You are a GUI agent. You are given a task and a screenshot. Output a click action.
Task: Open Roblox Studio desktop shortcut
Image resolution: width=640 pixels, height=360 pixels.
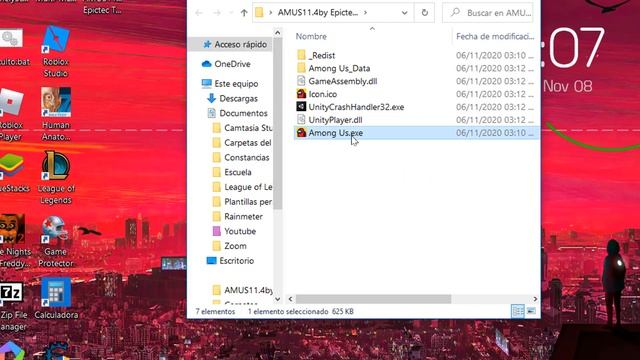(56, 52)
